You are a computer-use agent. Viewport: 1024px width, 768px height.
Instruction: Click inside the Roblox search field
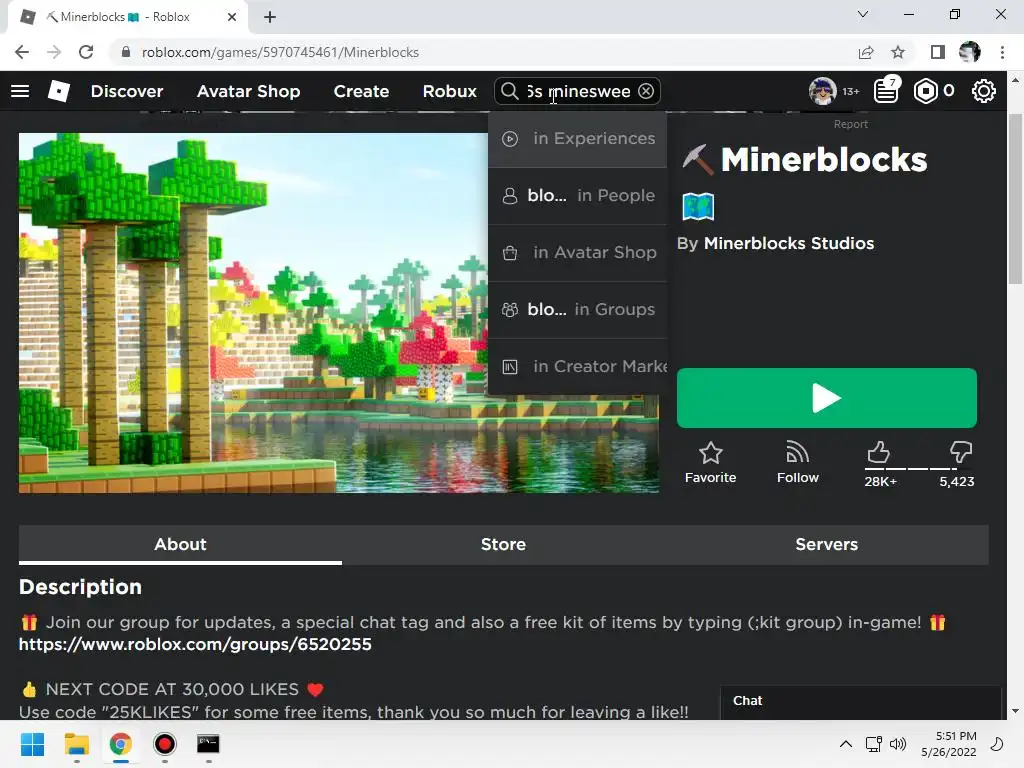[579, 91]
